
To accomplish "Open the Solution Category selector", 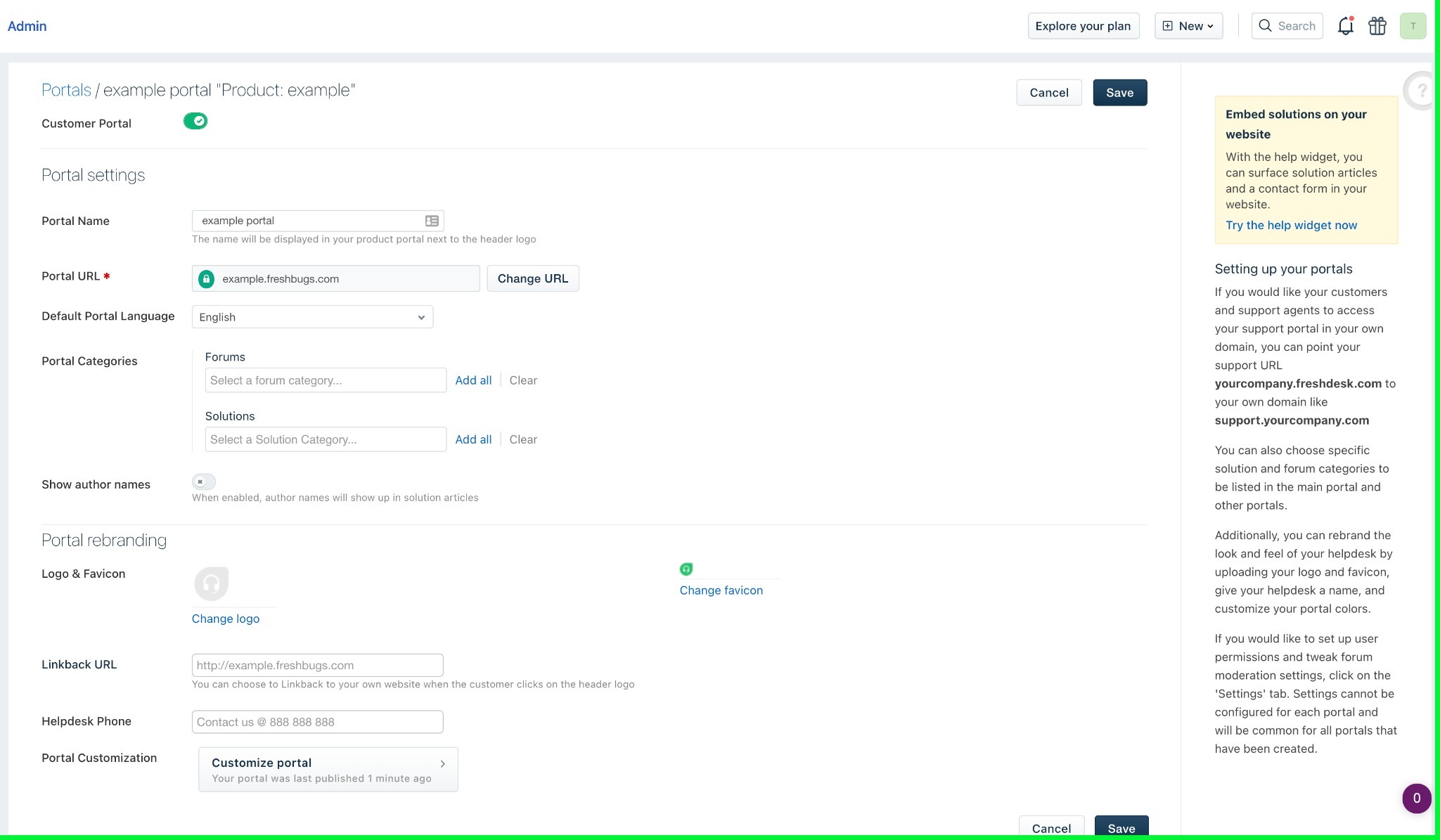I will (x=326, y=439).
